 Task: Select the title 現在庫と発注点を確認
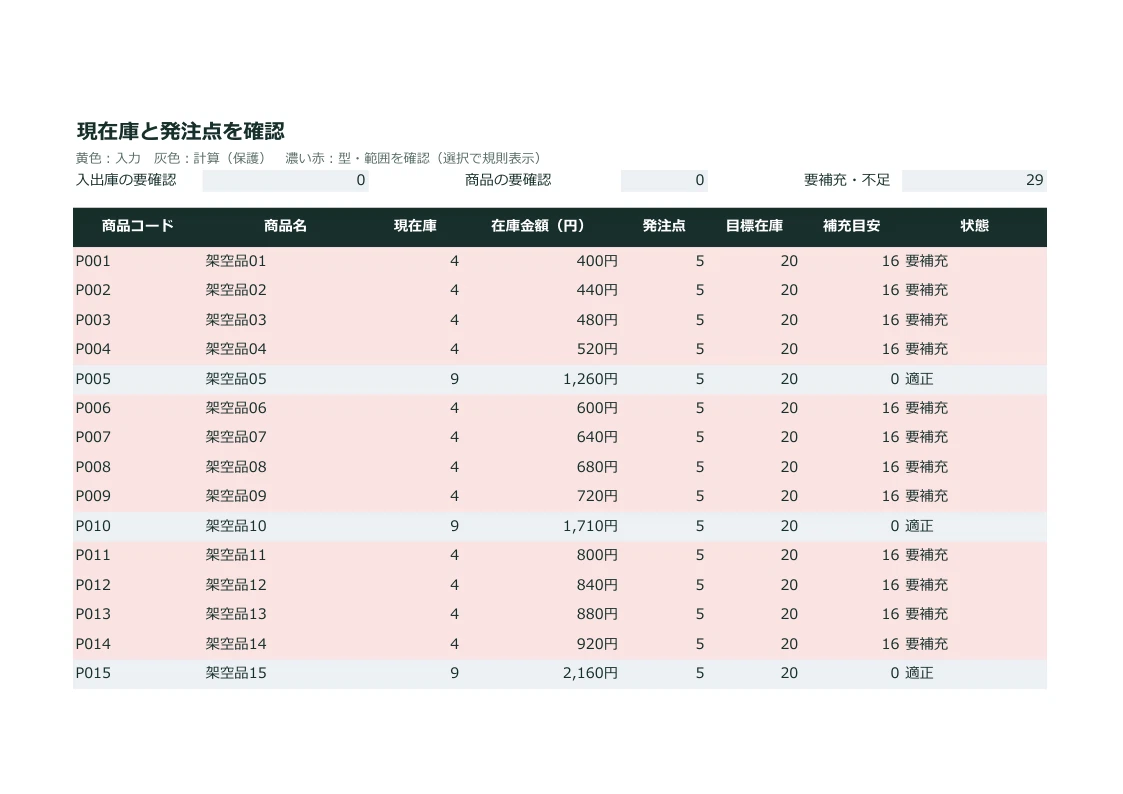pos(180,131)
